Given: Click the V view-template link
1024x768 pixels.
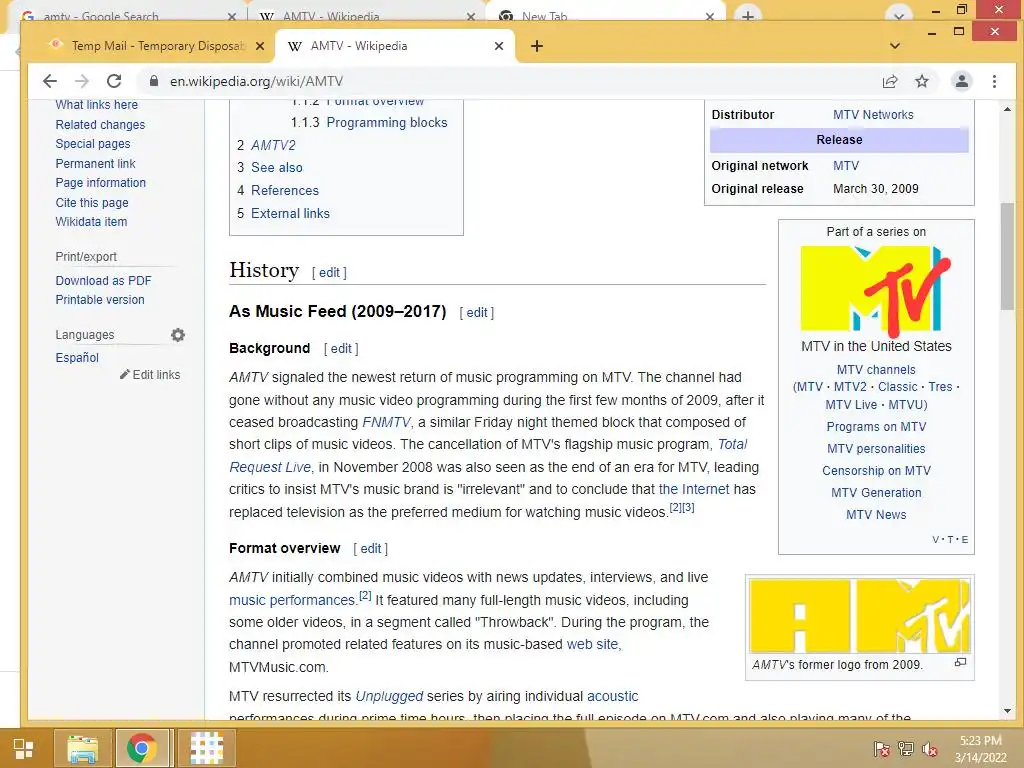Looking at the screenshot, I should (935, 539).
